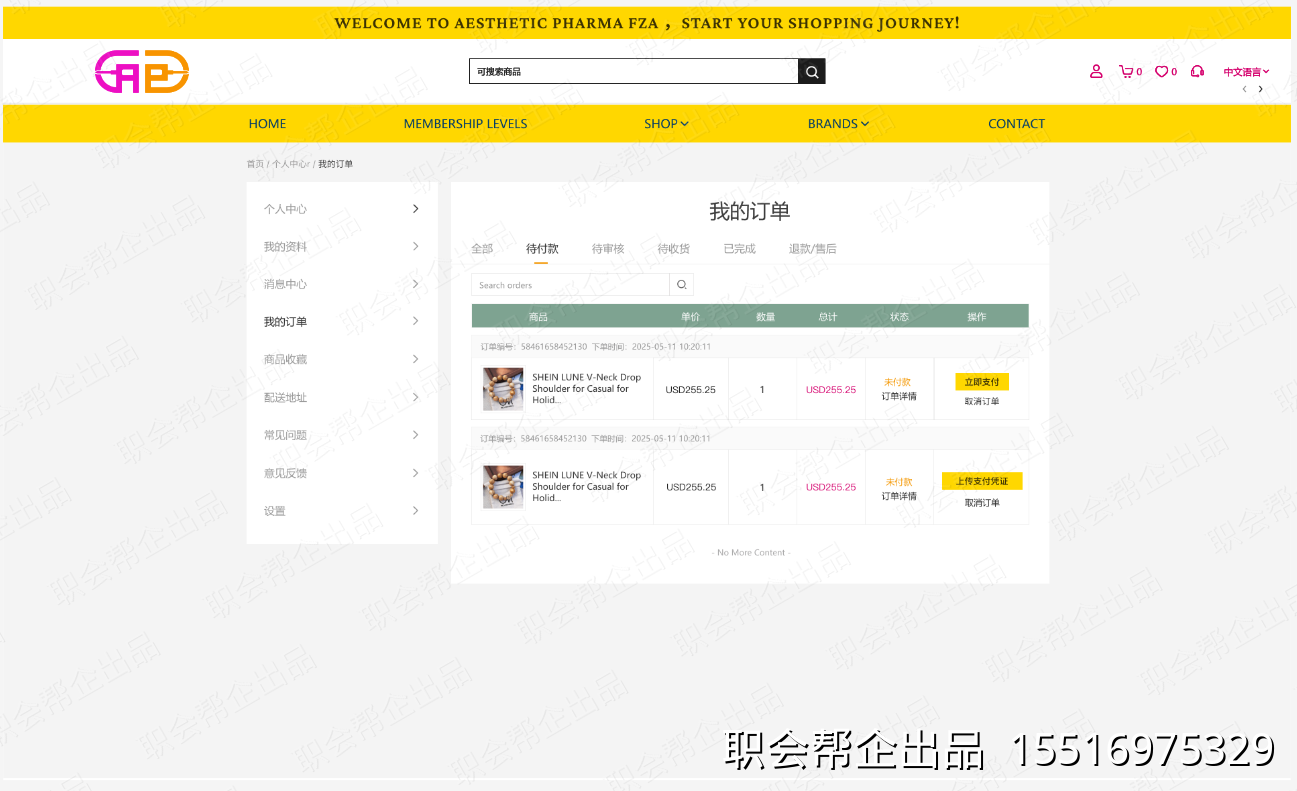Open the user account icon
The height and width of the screenshot is (791, 1297).
[x=1096, y=71]
